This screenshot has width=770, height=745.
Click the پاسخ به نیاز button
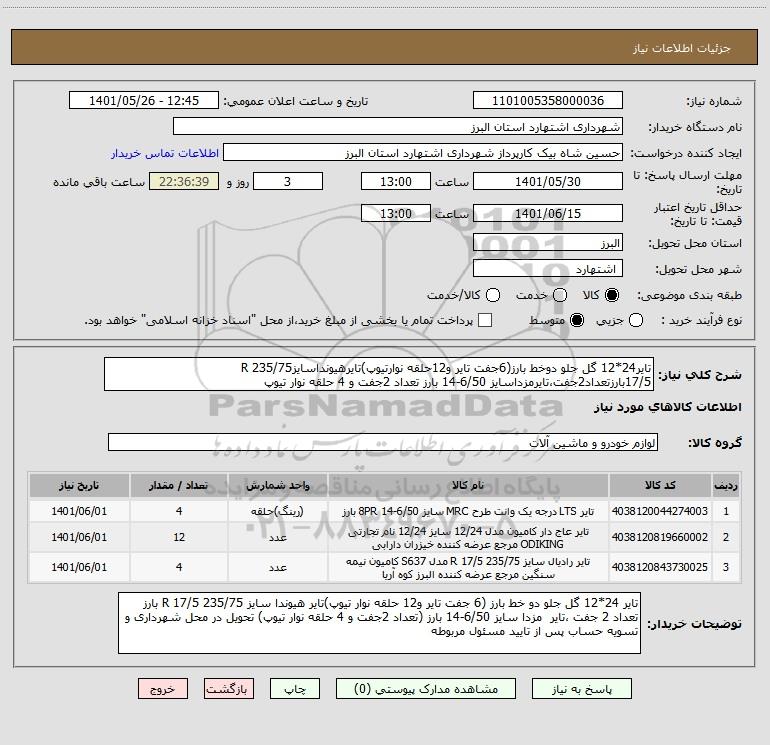tap(581, 689)
